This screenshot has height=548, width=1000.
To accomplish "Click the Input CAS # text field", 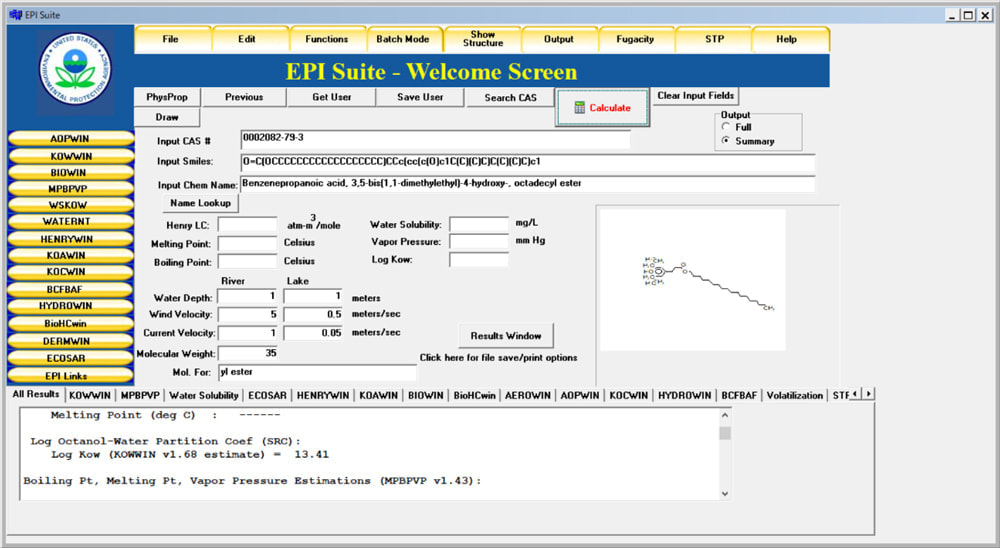I will coord(435,139).
